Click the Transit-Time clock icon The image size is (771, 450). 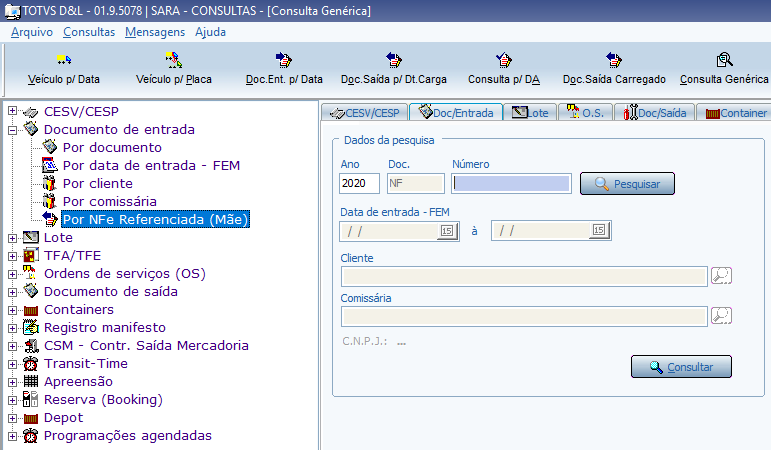point(30,363)
